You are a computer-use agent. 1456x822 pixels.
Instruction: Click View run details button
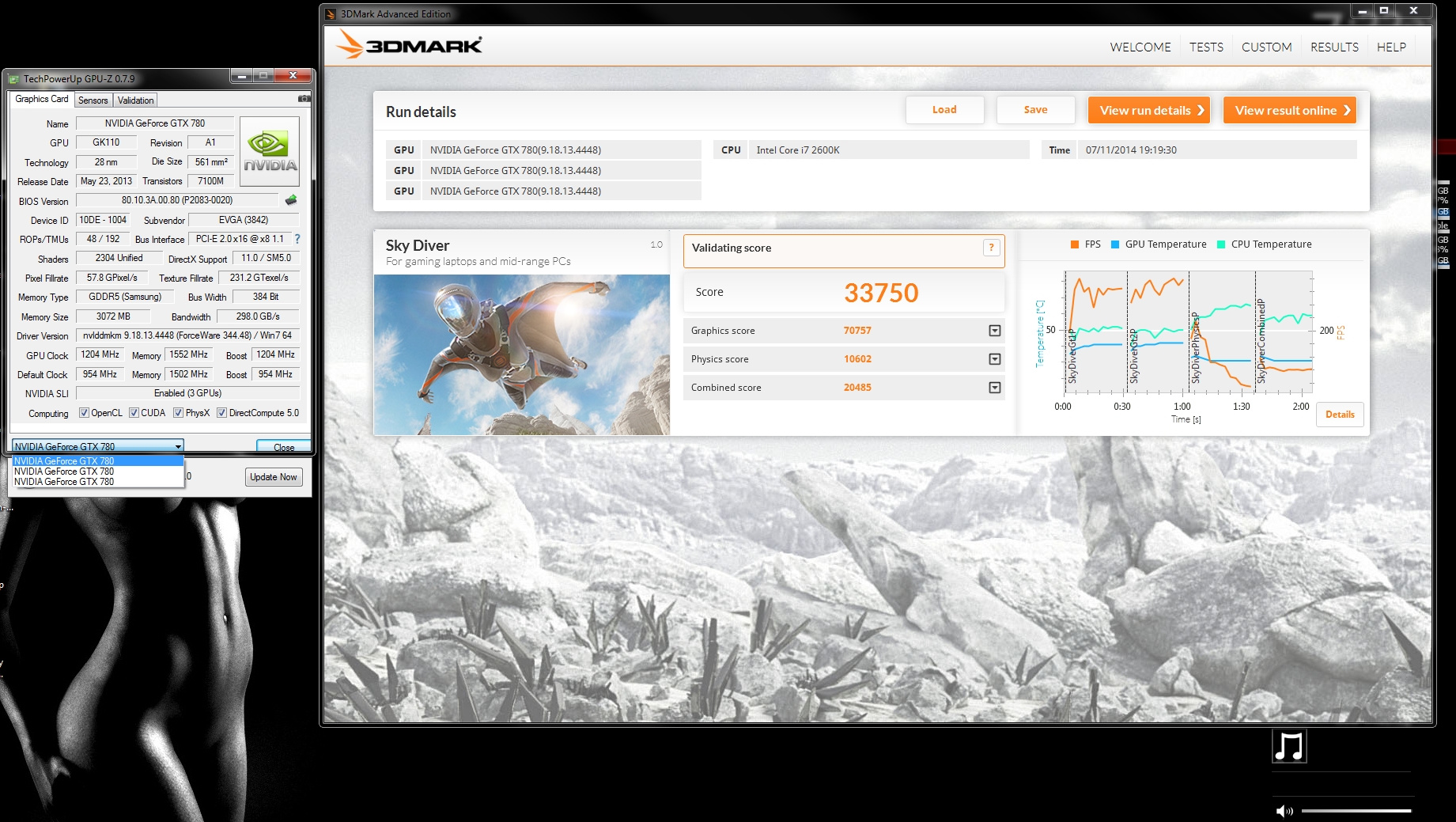click(x=1149, y=110)
